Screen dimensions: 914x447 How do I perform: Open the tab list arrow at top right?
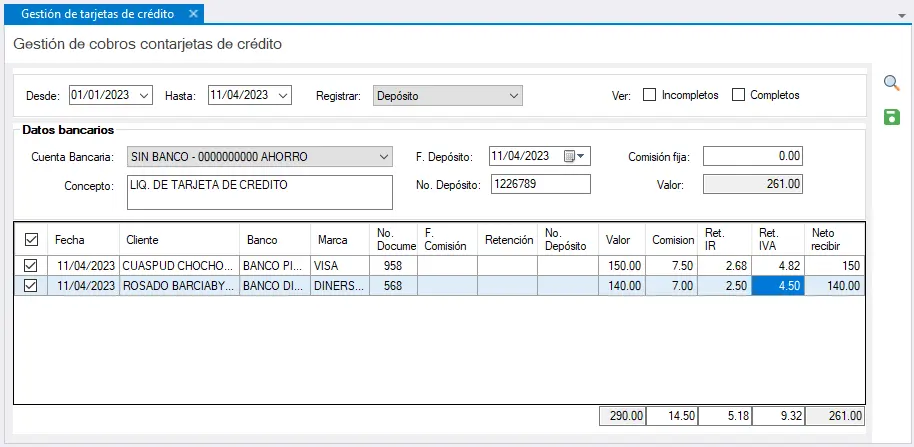coord(902,16)
